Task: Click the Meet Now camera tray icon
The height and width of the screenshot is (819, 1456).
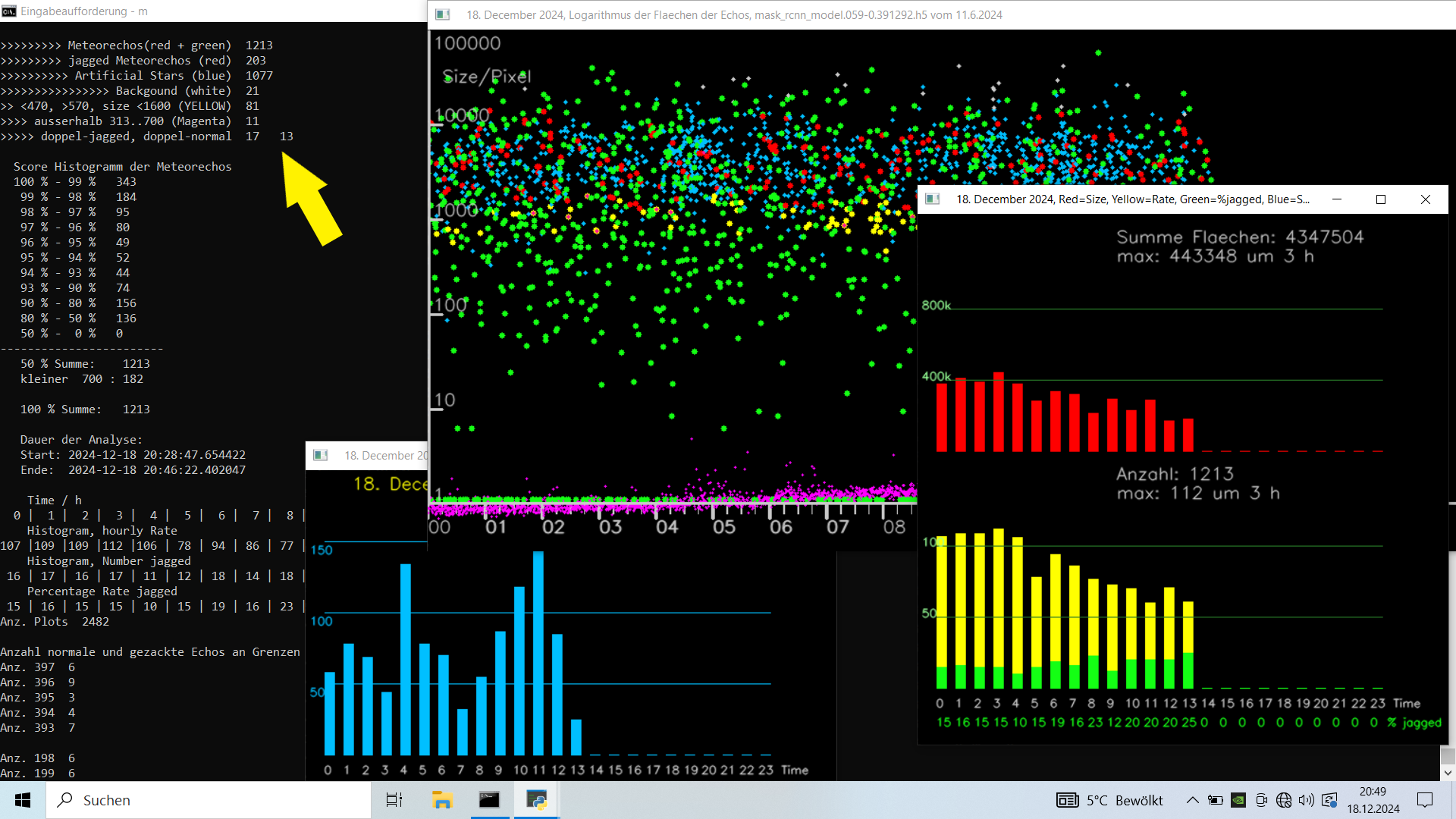Action: click(x=1261, y=800)
